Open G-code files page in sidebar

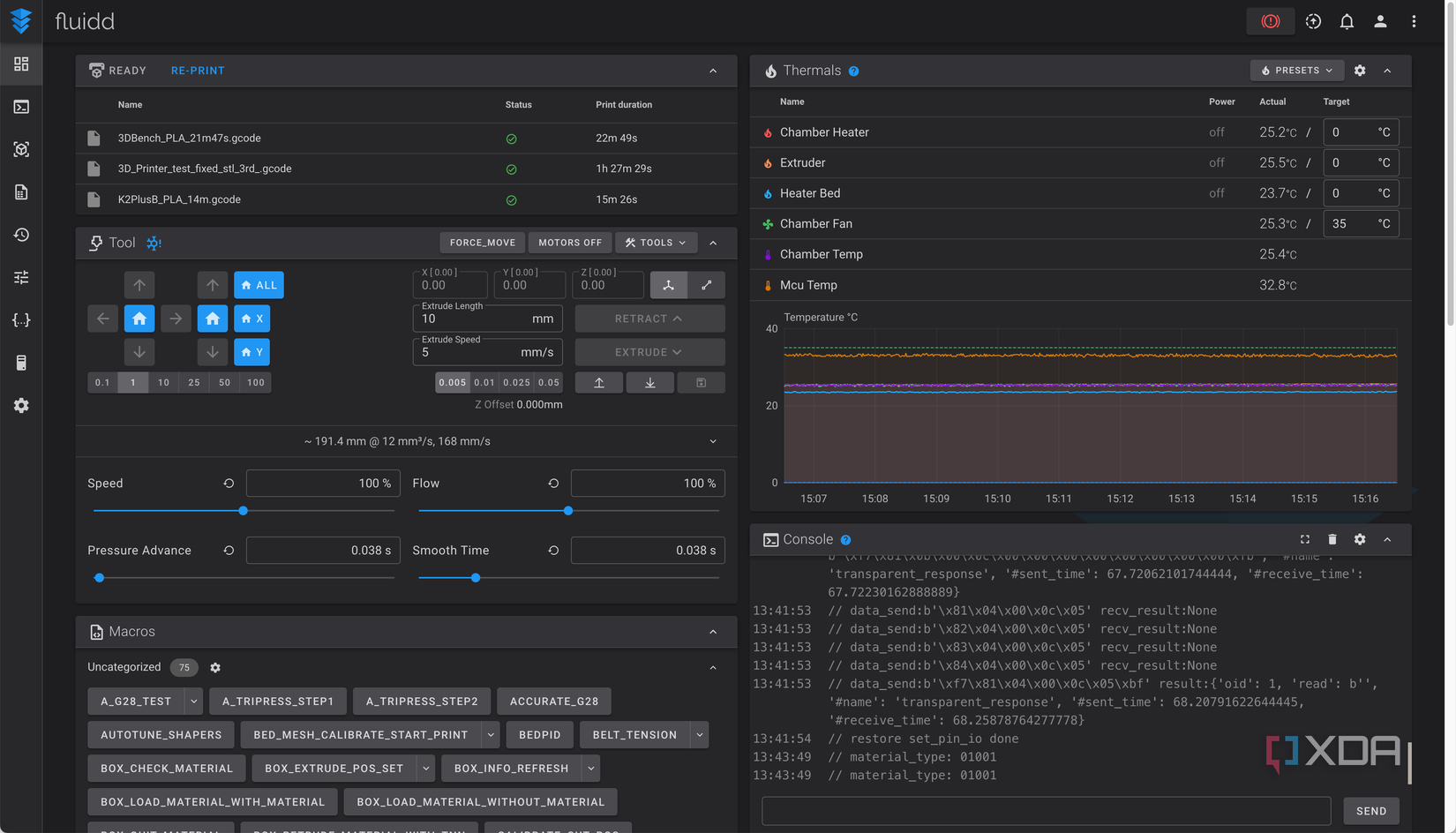point(21,192)
